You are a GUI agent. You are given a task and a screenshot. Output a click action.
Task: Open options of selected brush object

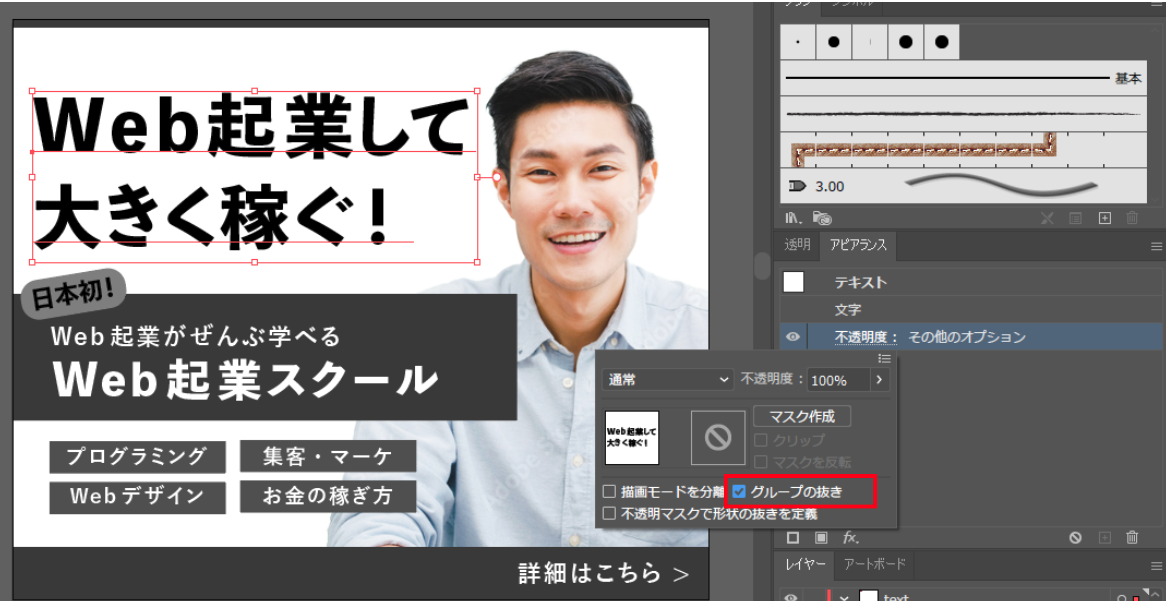[1075, 218]
